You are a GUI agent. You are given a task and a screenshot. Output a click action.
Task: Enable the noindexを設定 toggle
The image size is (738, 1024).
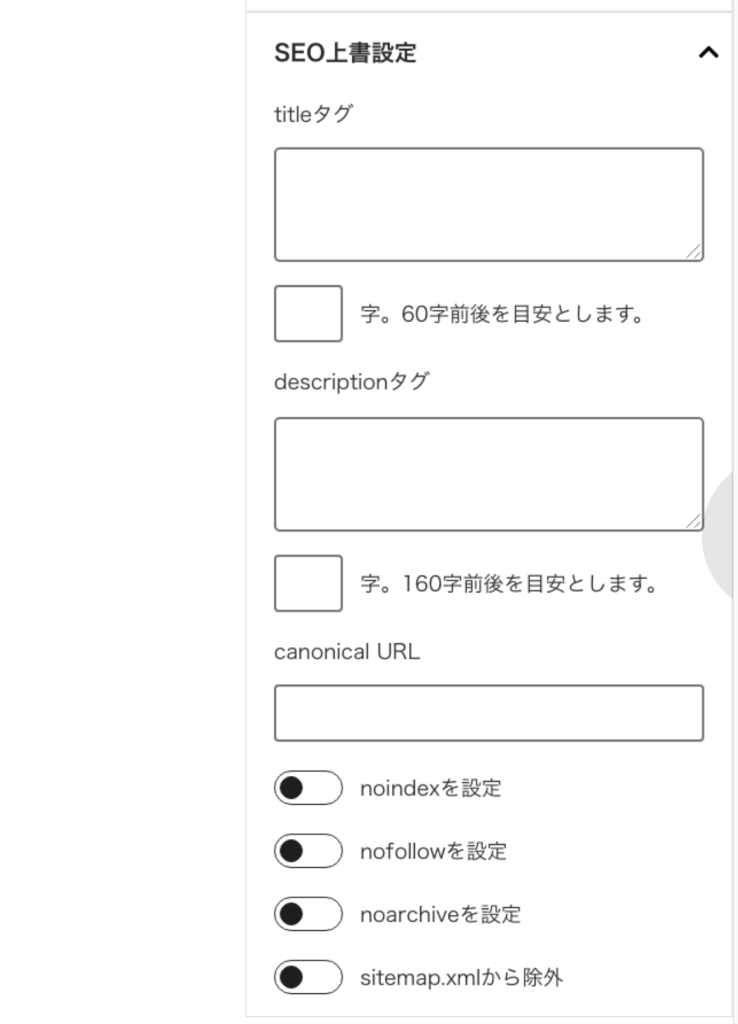click(308, 788)
